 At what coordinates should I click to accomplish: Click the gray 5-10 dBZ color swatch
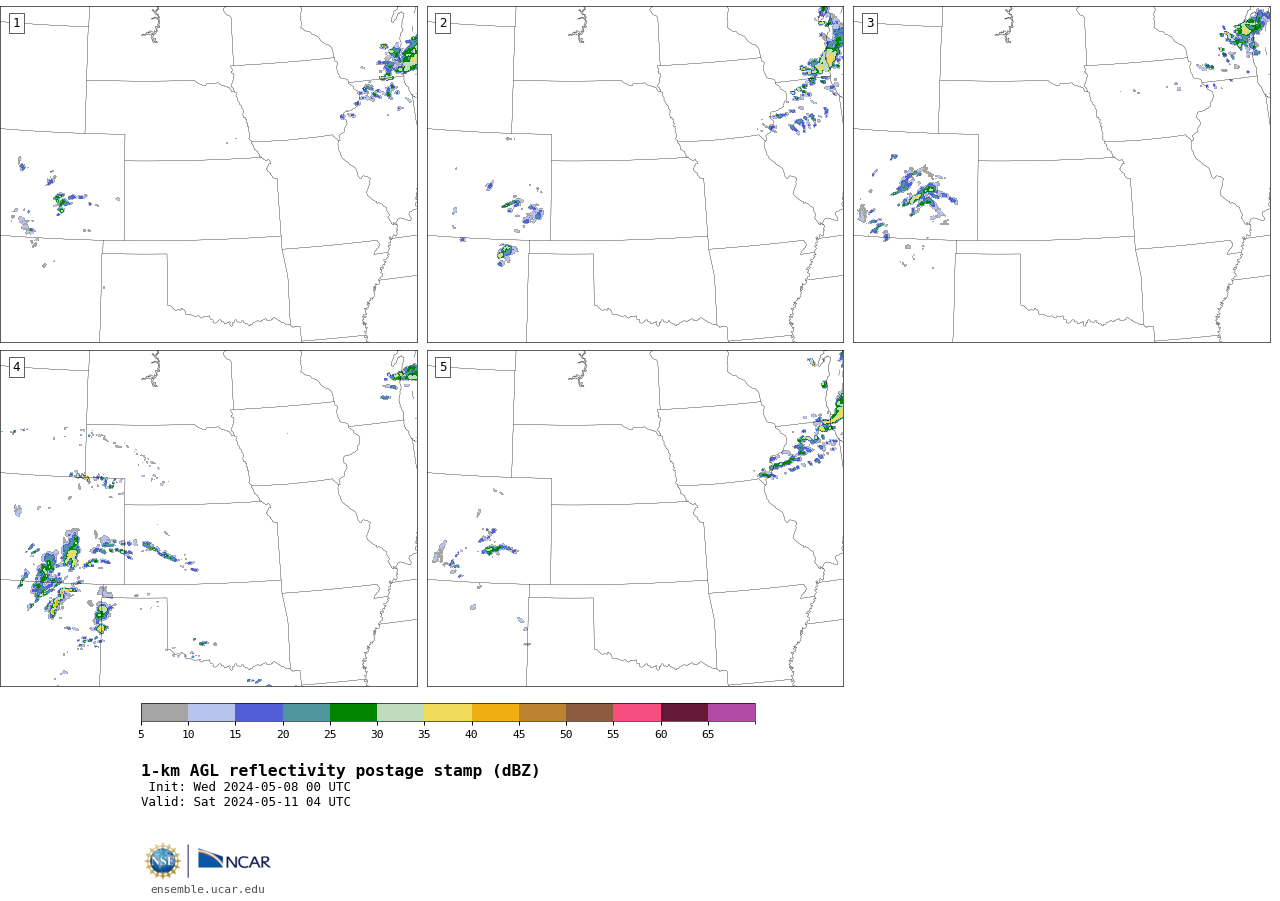pos(164,712)
